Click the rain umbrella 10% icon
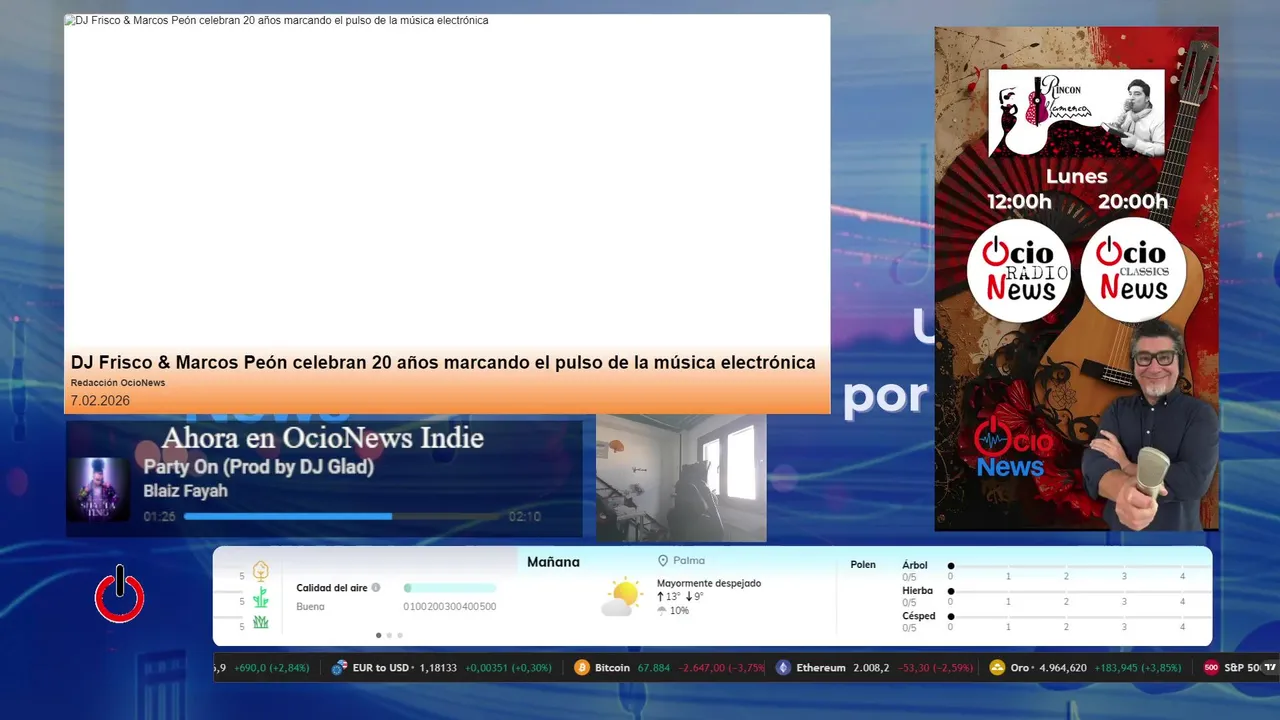This screenshot has height=720, width=1280. click(662, 610)
